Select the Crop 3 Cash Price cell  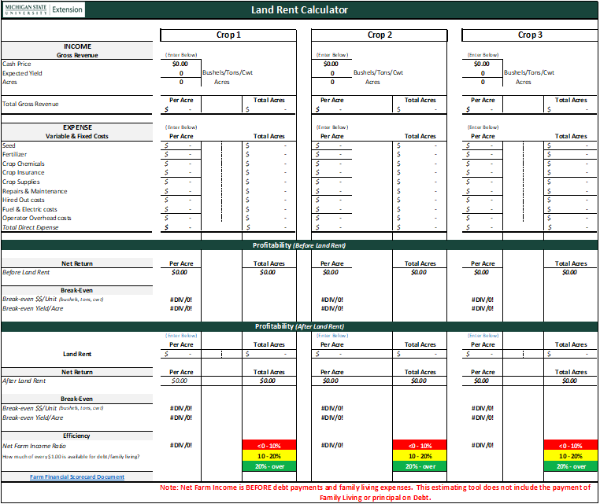481,63
